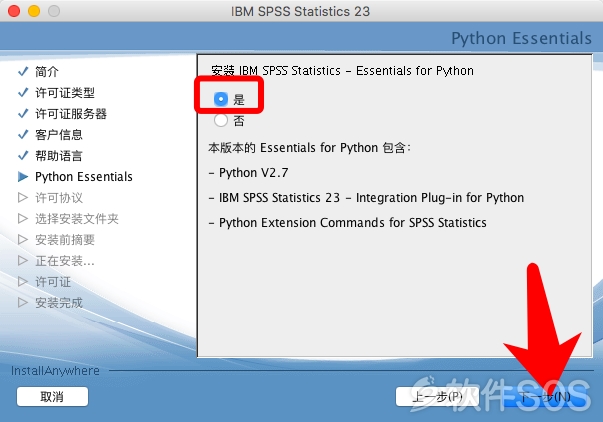Click the 许可证类型 step
The image size is (603, 422).
(x=65, y=93)
